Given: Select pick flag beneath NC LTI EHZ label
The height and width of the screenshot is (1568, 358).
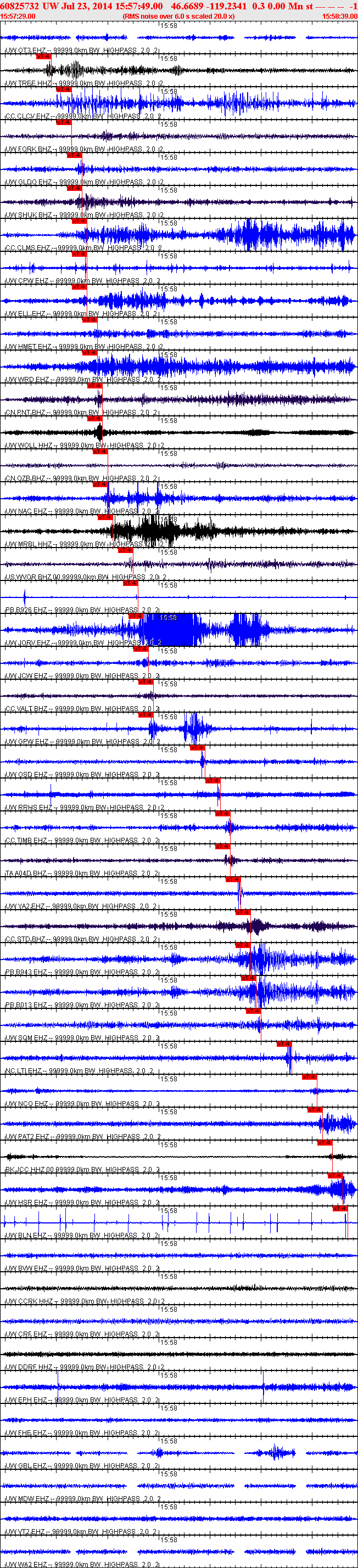Looking at the screenshot, I should (309, 1077).
